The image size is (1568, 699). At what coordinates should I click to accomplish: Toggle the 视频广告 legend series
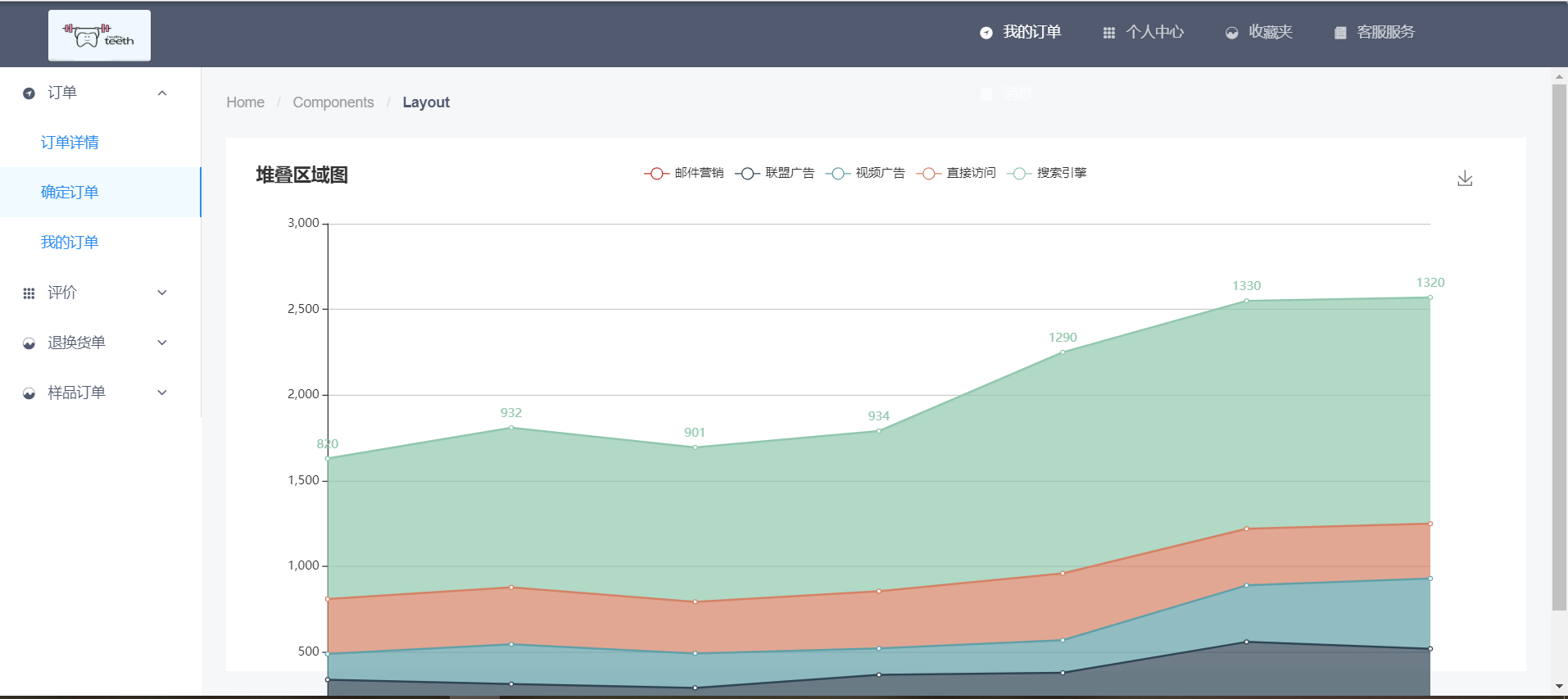[x=865, y=173]
